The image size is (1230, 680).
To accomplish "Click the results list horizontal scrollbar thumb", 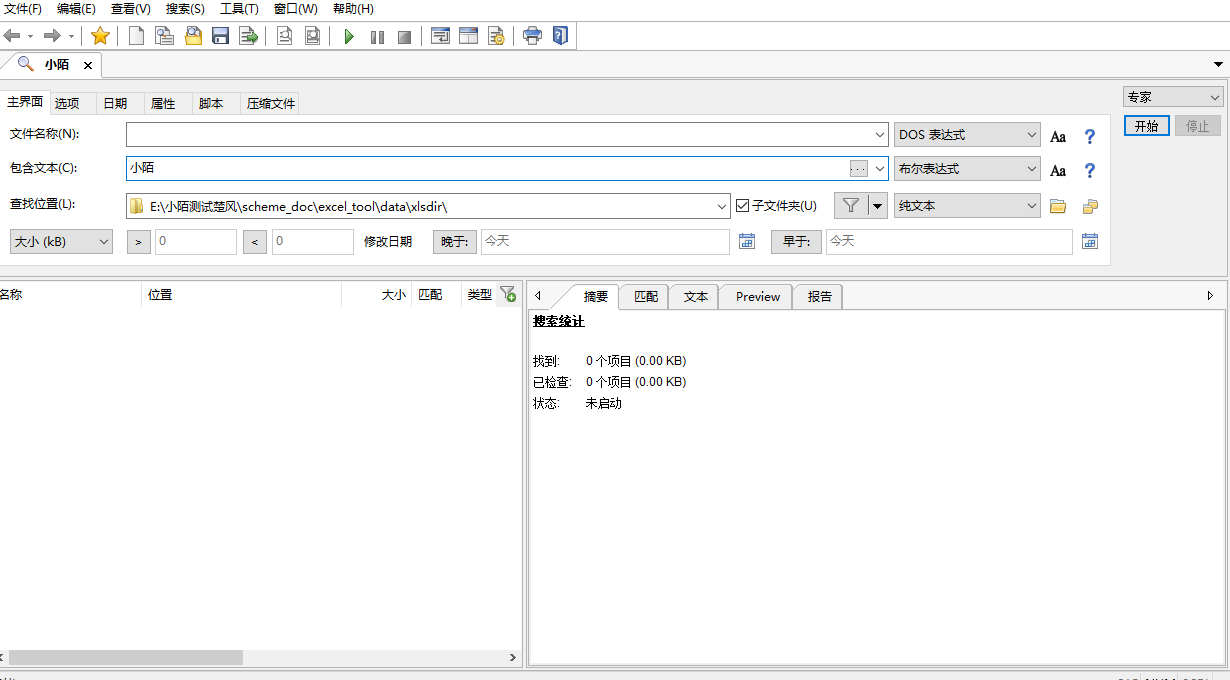I will 125,658.
